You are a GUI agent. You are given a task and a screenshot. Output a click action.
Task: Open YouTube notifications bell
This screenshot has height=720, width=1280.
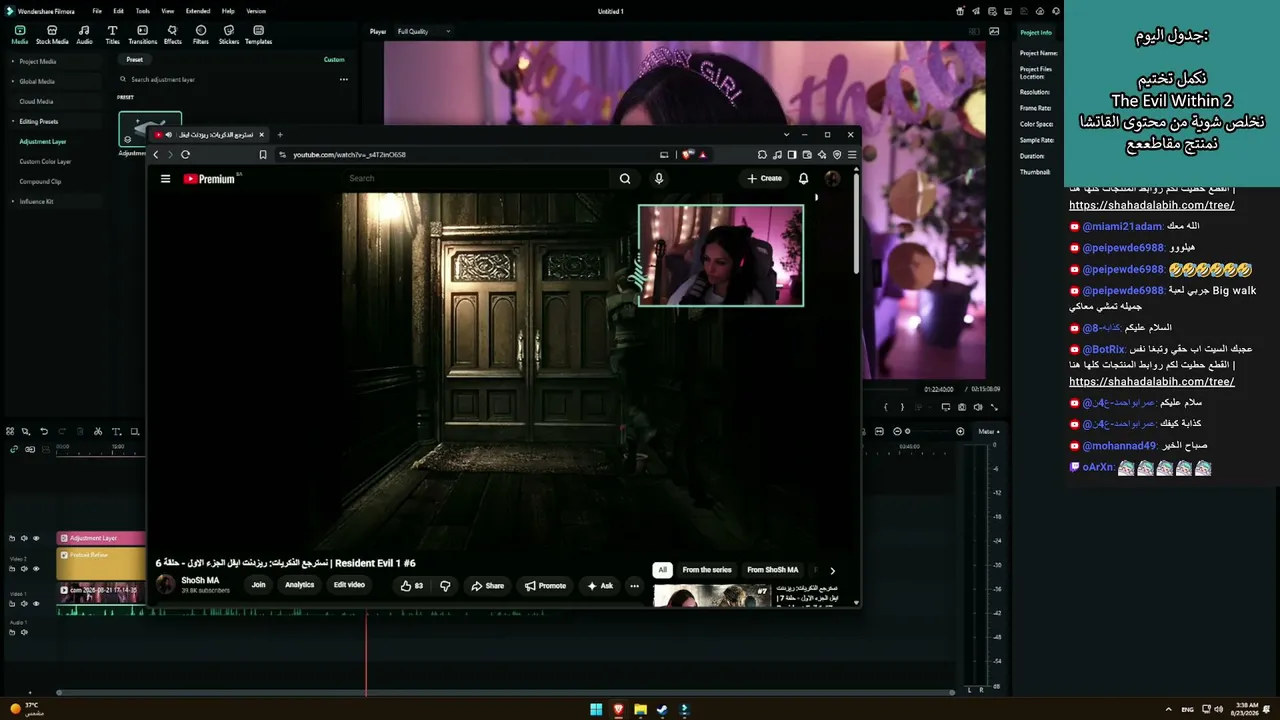click(803, 179)
